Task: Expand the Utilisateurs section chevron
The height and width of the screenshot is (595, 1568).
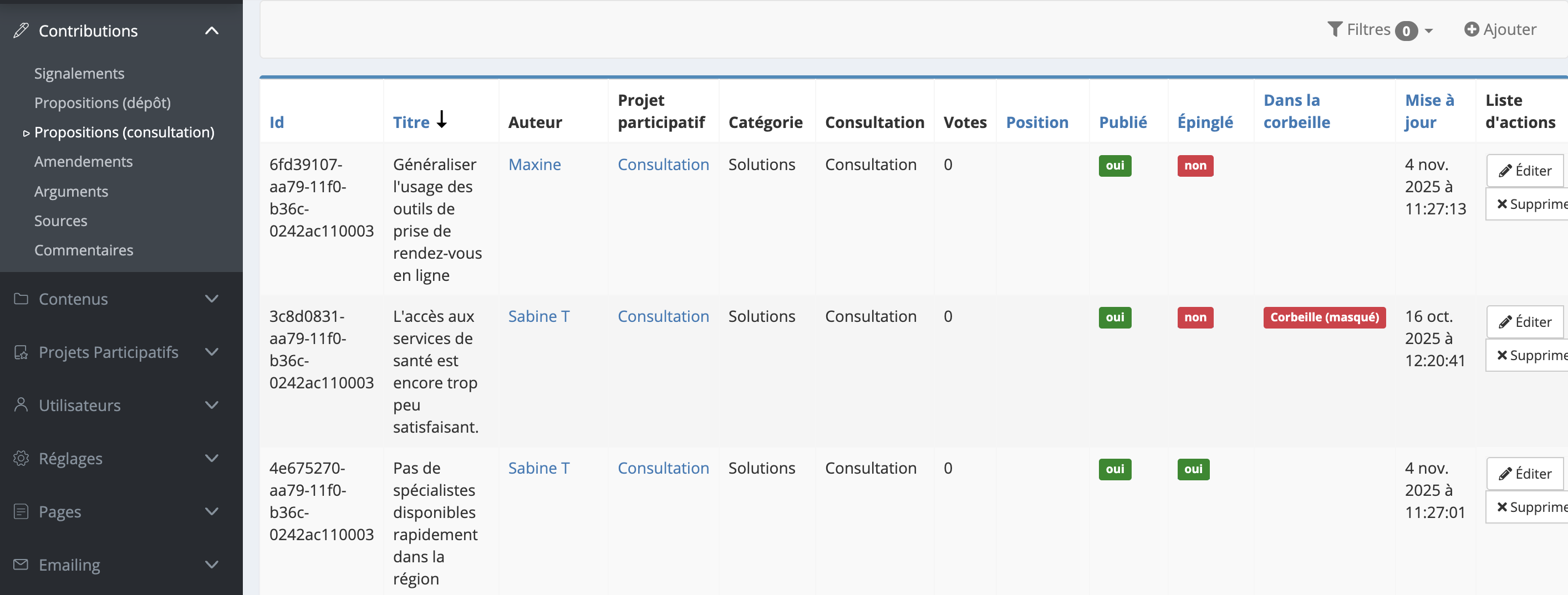Action: (212, 405)
